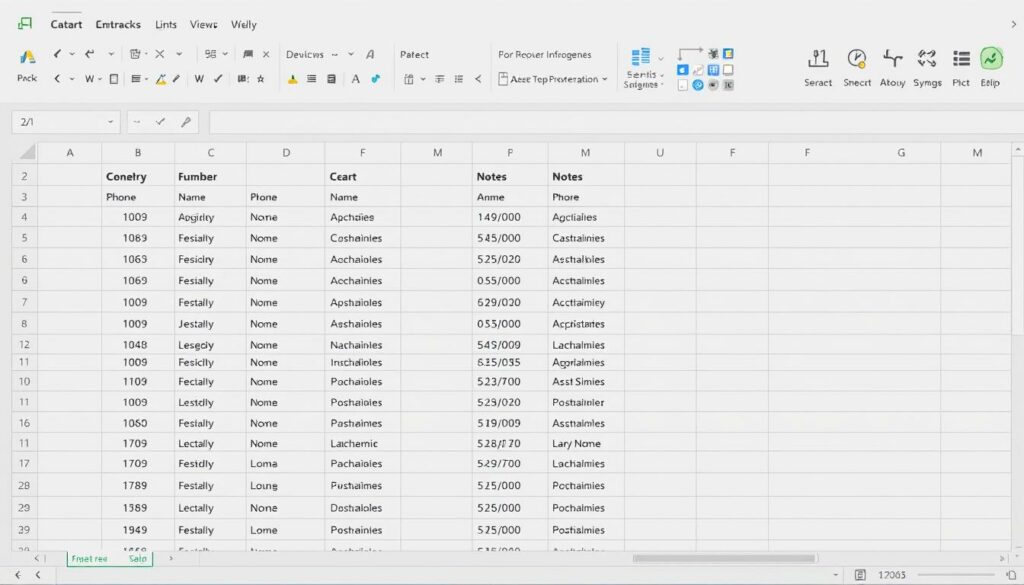Click the cell containing 1949
This screenshot has width=1024, height=585.
(x=138, y=530)
